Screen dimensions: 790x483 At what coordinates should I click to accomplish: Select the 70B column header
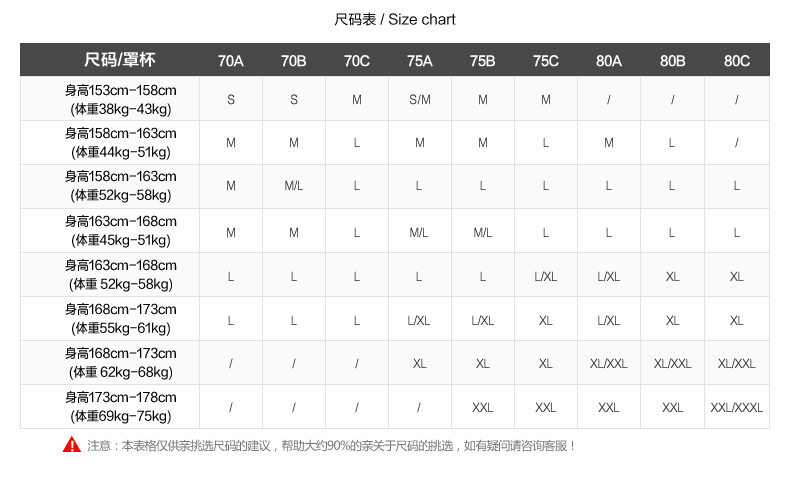(294, 61)
